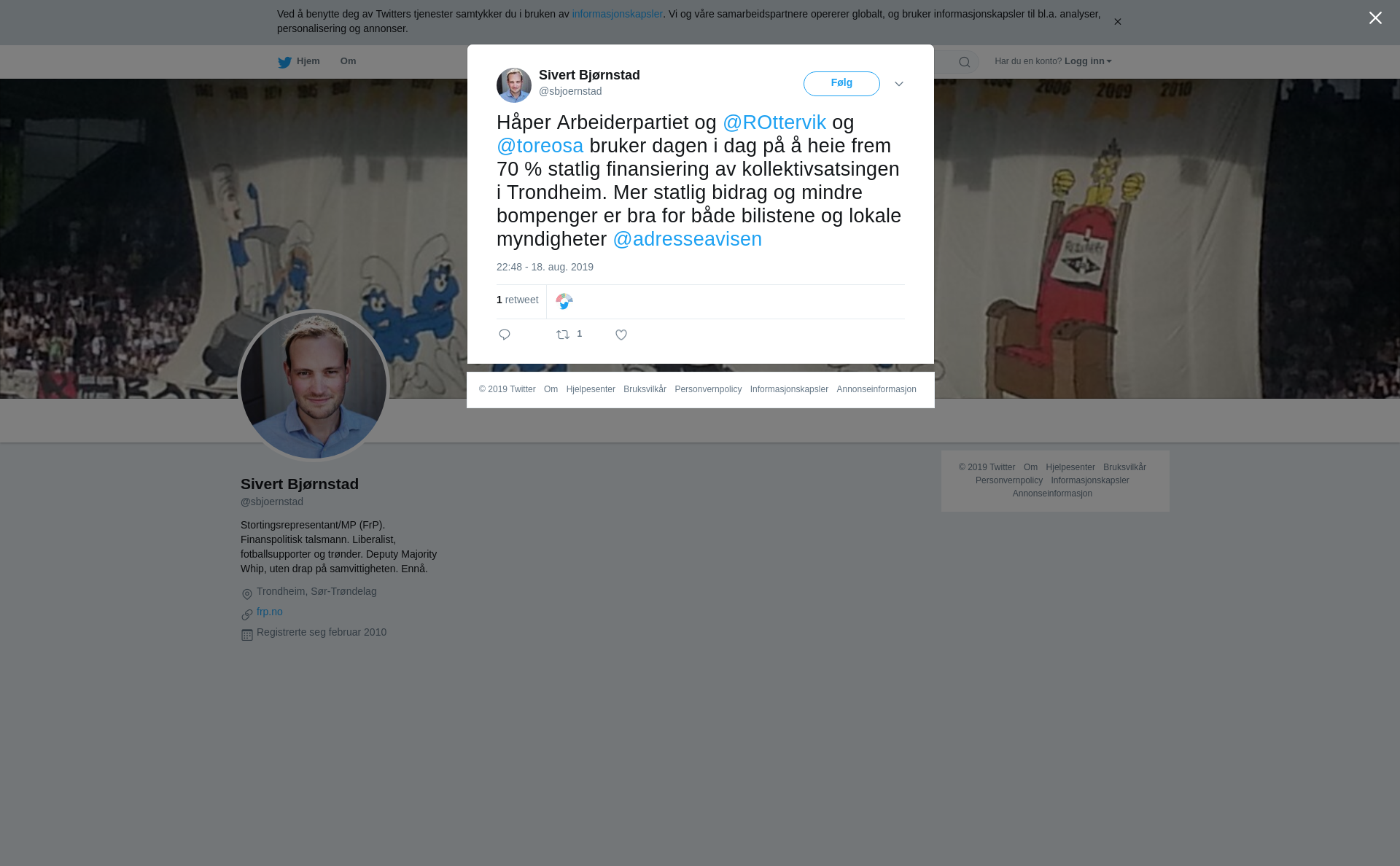This screenshot has width=1400, height=866.
Task: Open the Logg inn dropdown
Action: coord(1088,61)
